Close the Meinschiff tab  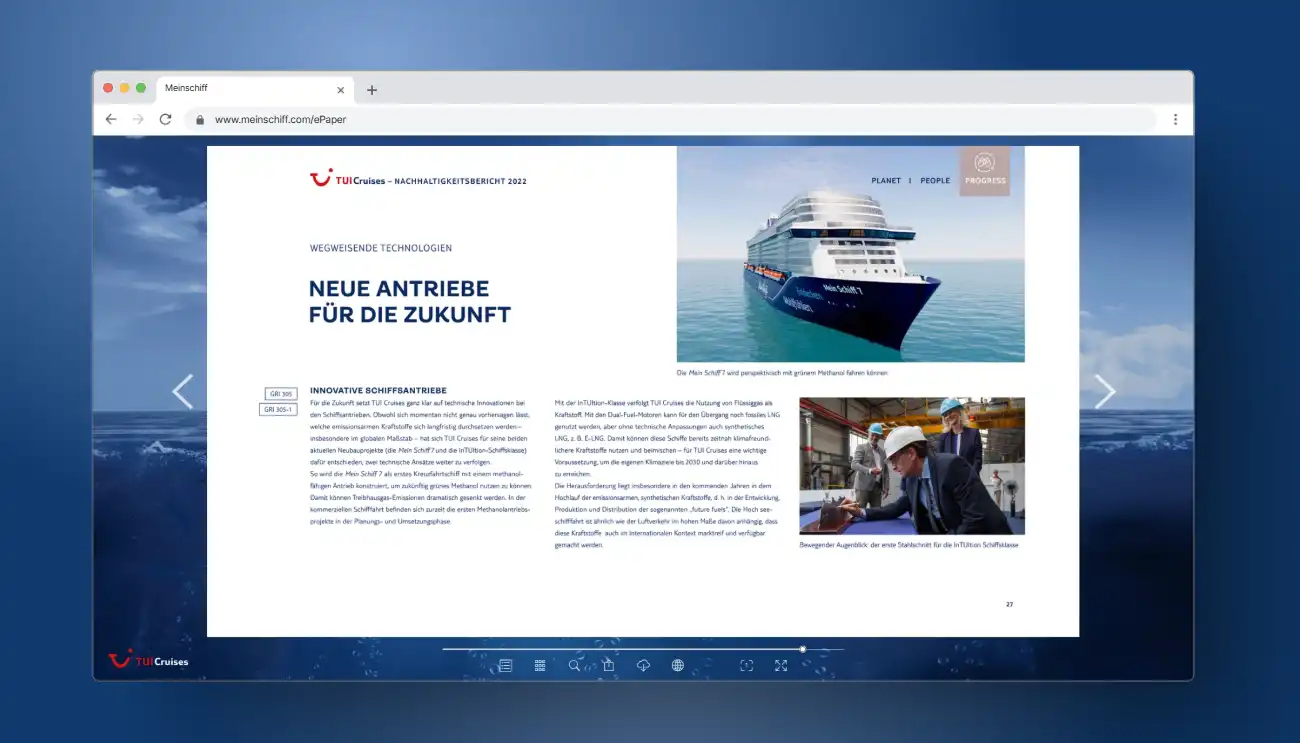[340, 90]
